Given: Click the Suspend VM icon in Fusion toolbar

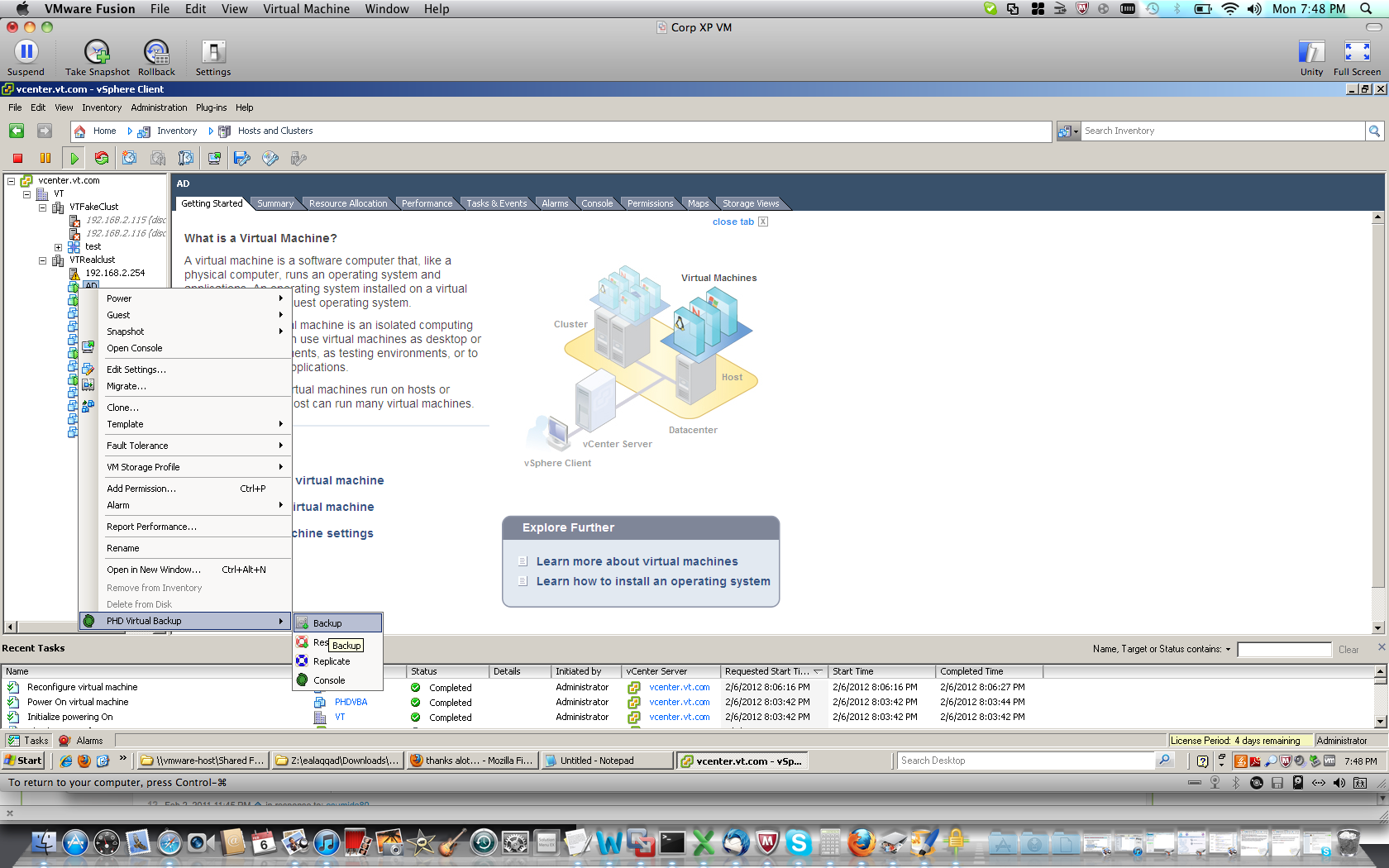Looking at the screenshot, I should pos(26,52).
